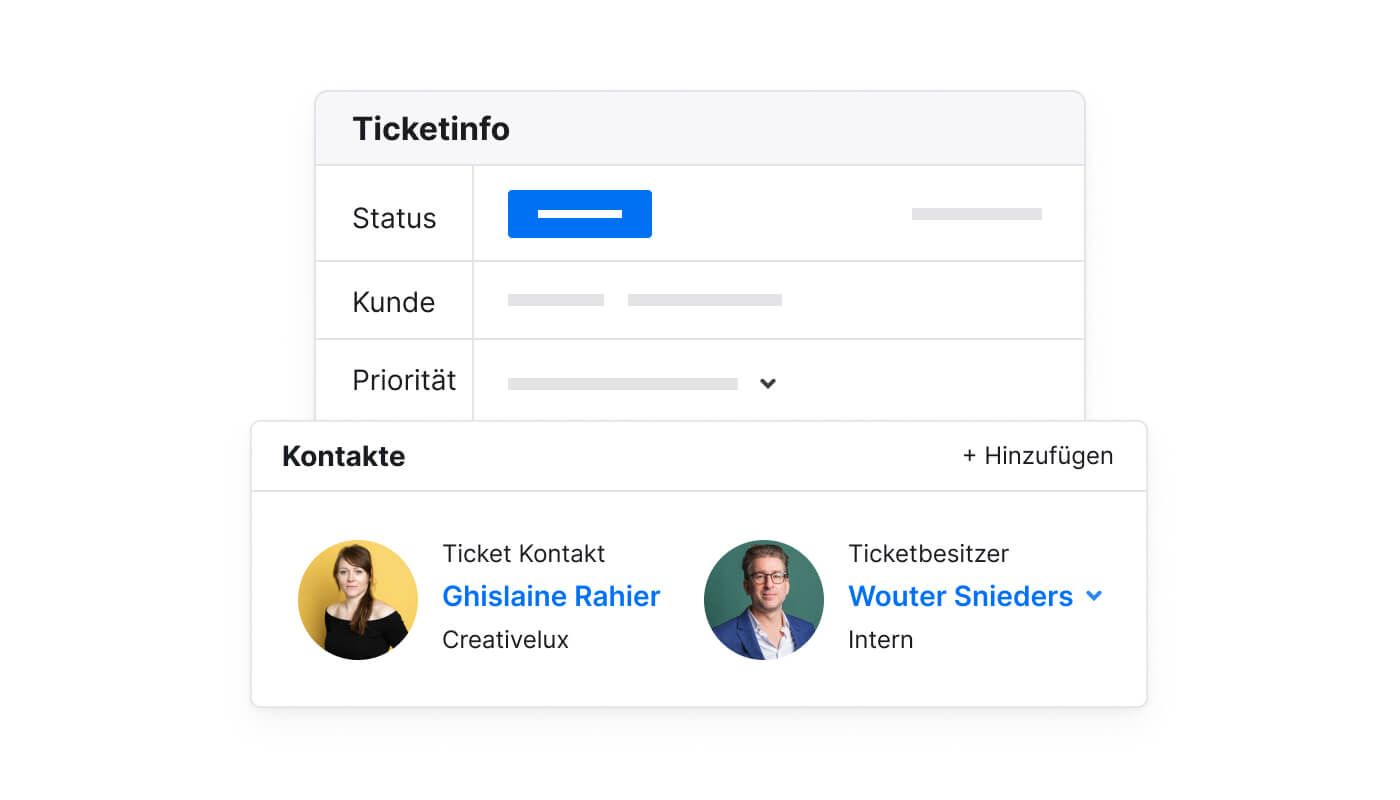Click the Ticketinfo panel heading
Image resolution: width=1400 pixels, height=800 pixels.
coord(431,129)
